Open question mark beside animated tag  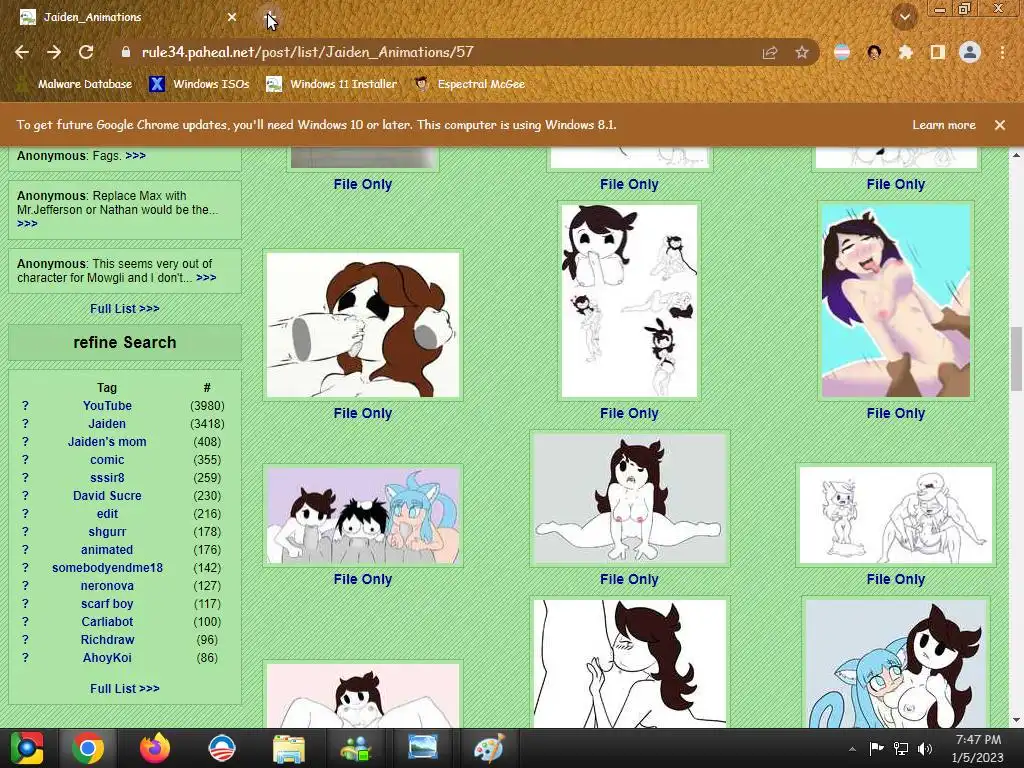tap(25, 550)
